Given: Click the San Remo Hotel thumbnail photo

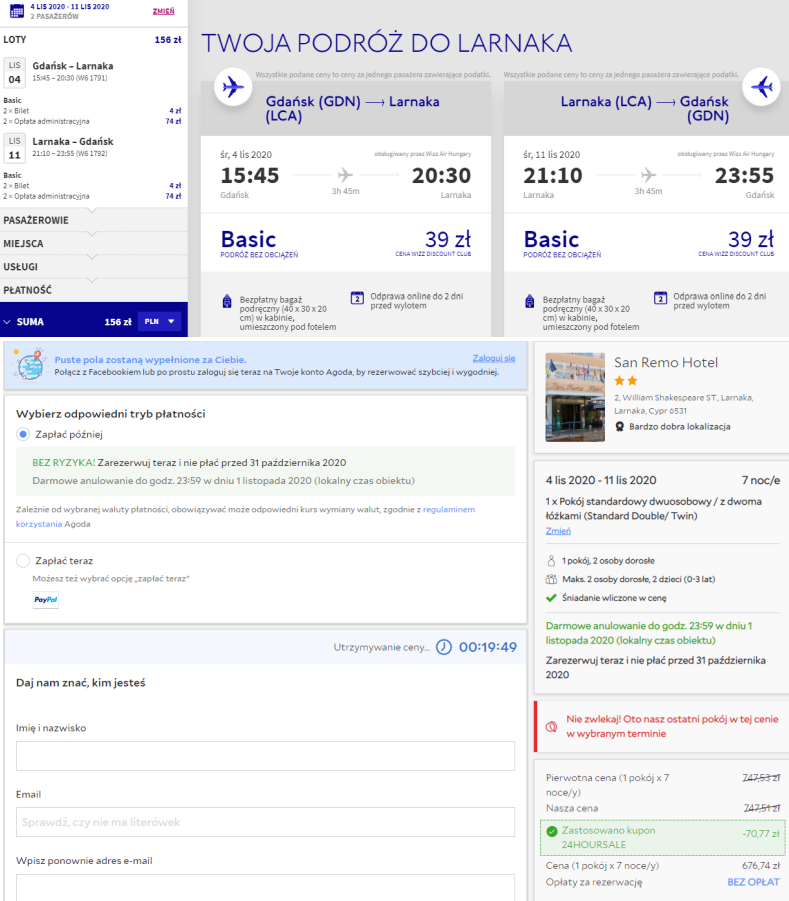Looking at the screenshot, I should (x=575, y=397).
